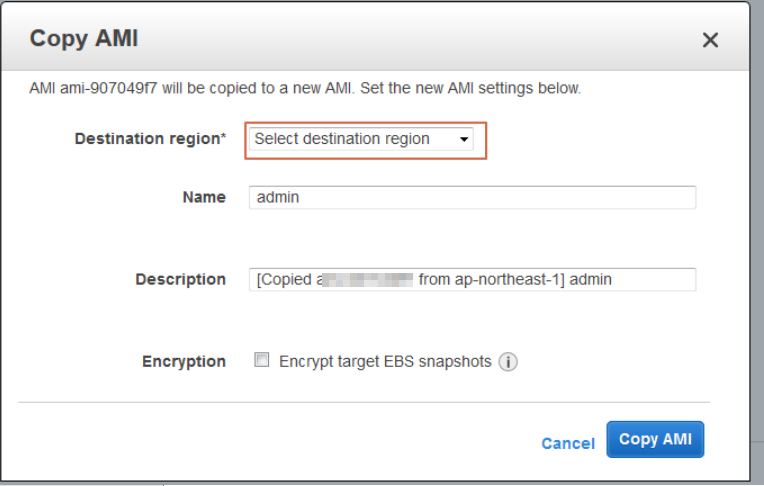Click the gray dialog header bar
This screenshot has width=764, height=486.
click(x=375, y=37)
